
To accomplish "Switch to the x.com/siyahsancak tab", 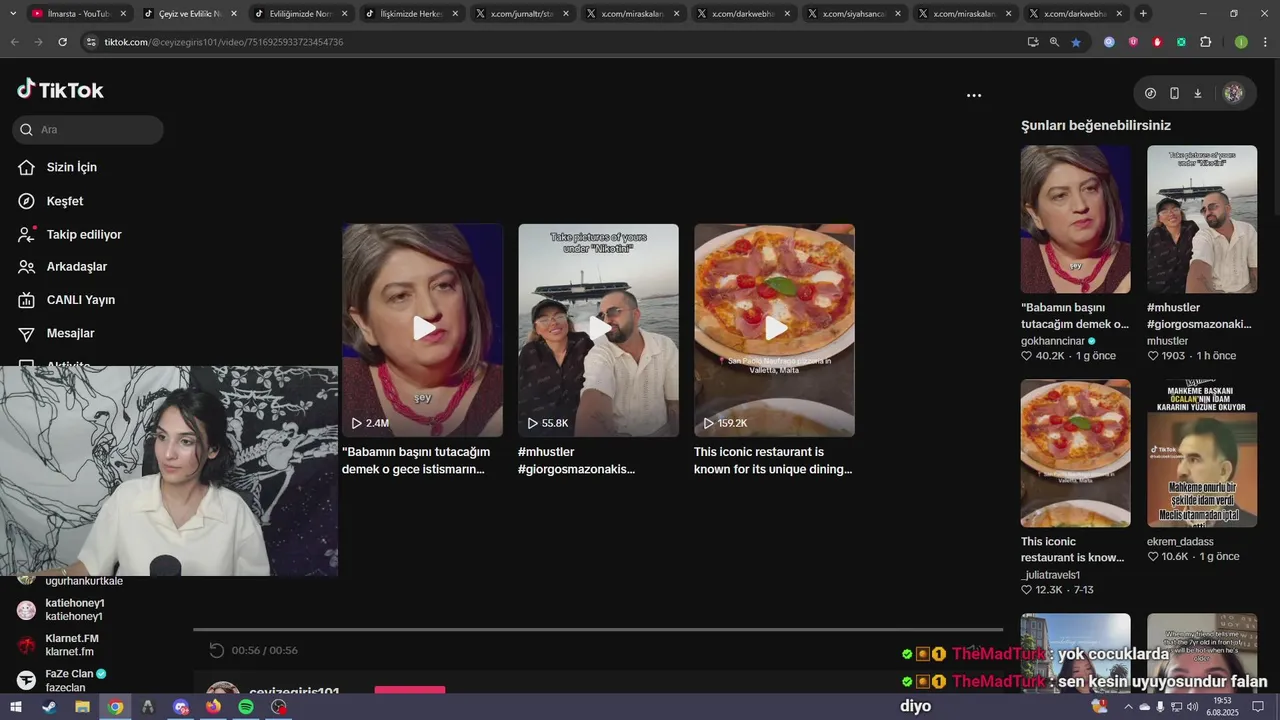I will point(853,14).
